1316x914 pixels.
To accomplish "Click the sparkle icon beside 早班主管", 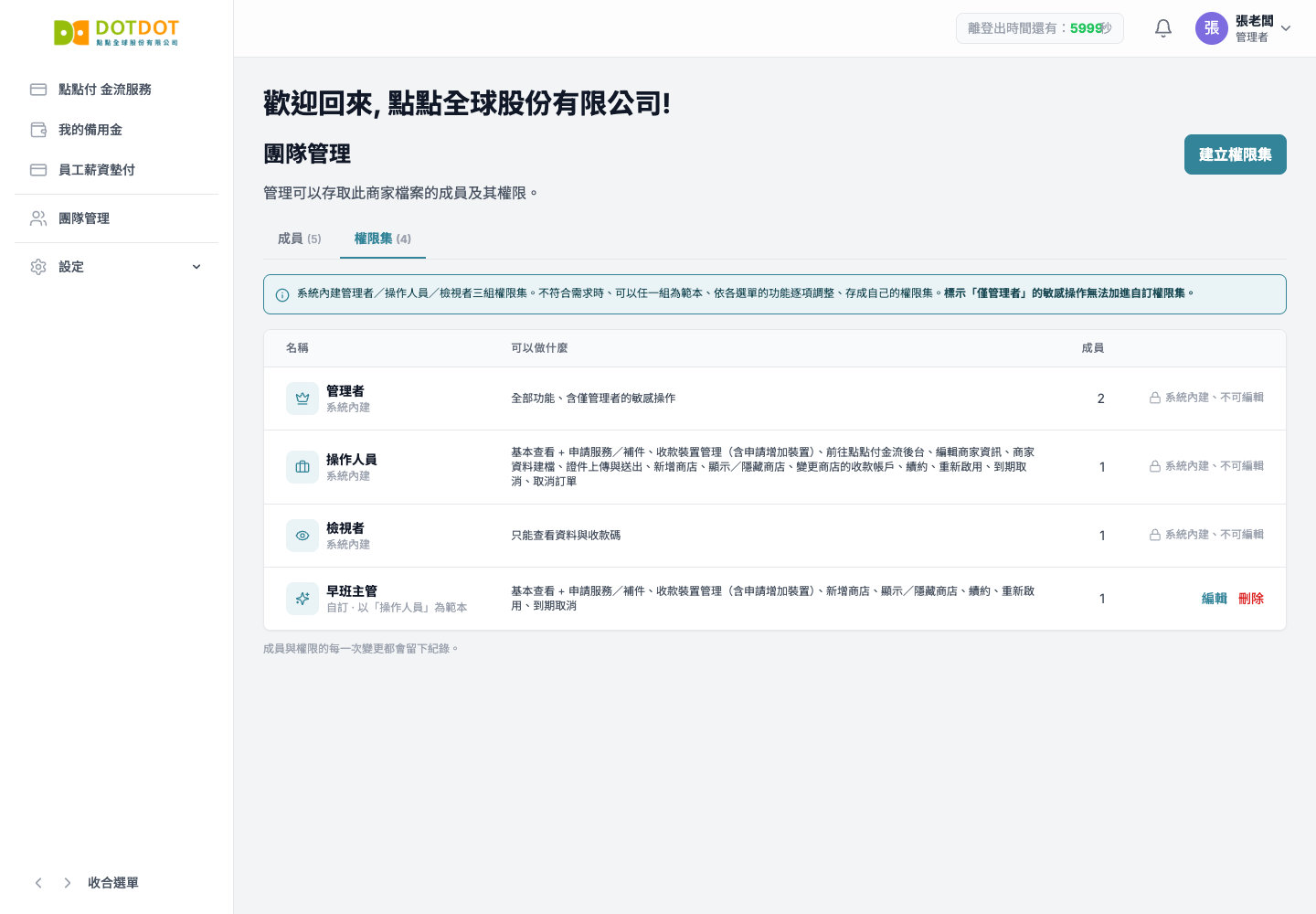I will click(x=302, y=599).
